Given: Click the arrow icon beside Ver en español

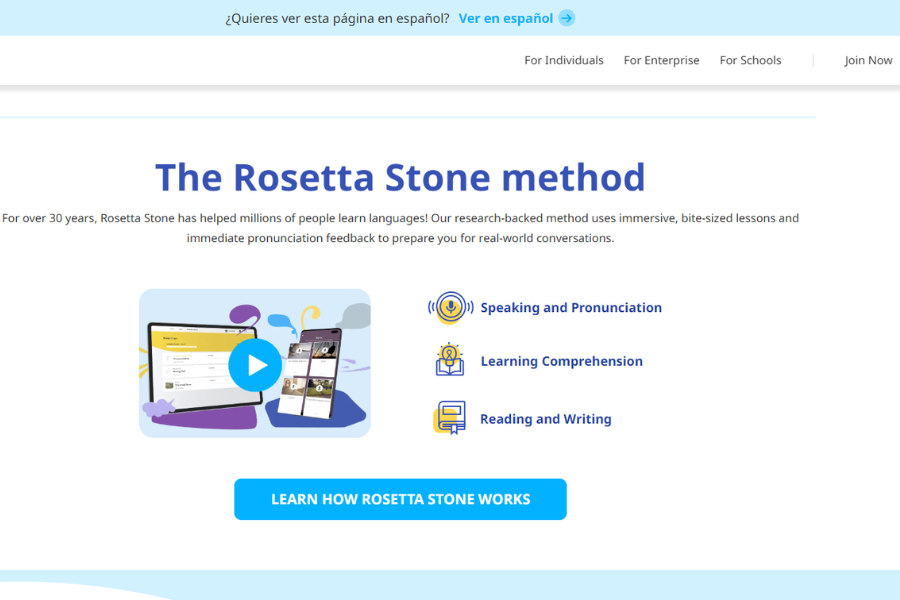Looking at the screenshot, I should click(x=567, y=18).
